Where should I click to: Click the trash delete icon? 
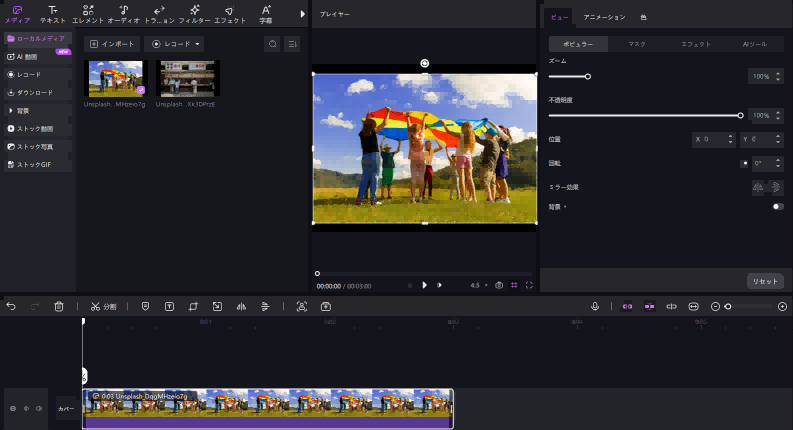(59, 306)
